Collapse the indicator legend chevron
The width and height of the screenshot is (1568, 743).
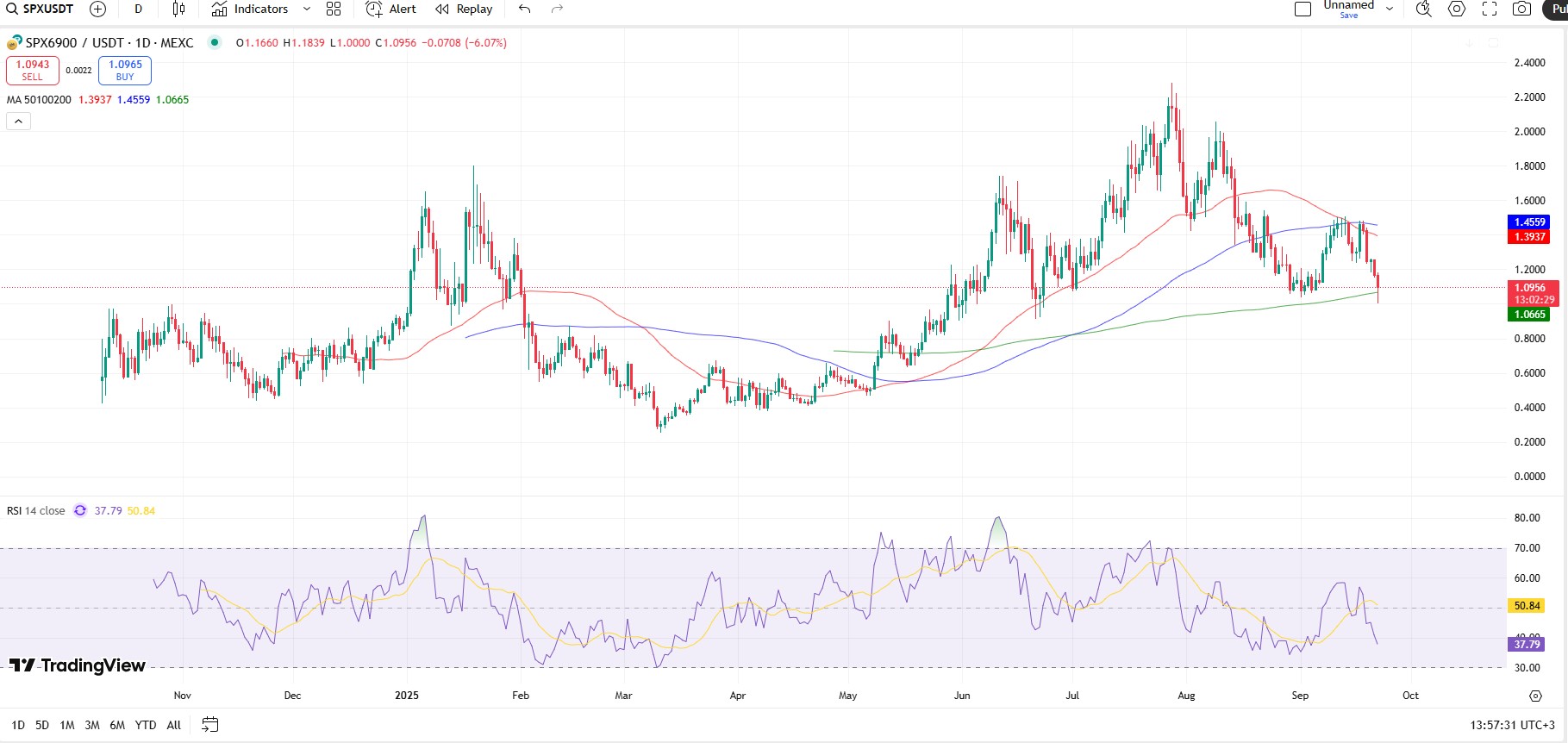tap(18, 122)
